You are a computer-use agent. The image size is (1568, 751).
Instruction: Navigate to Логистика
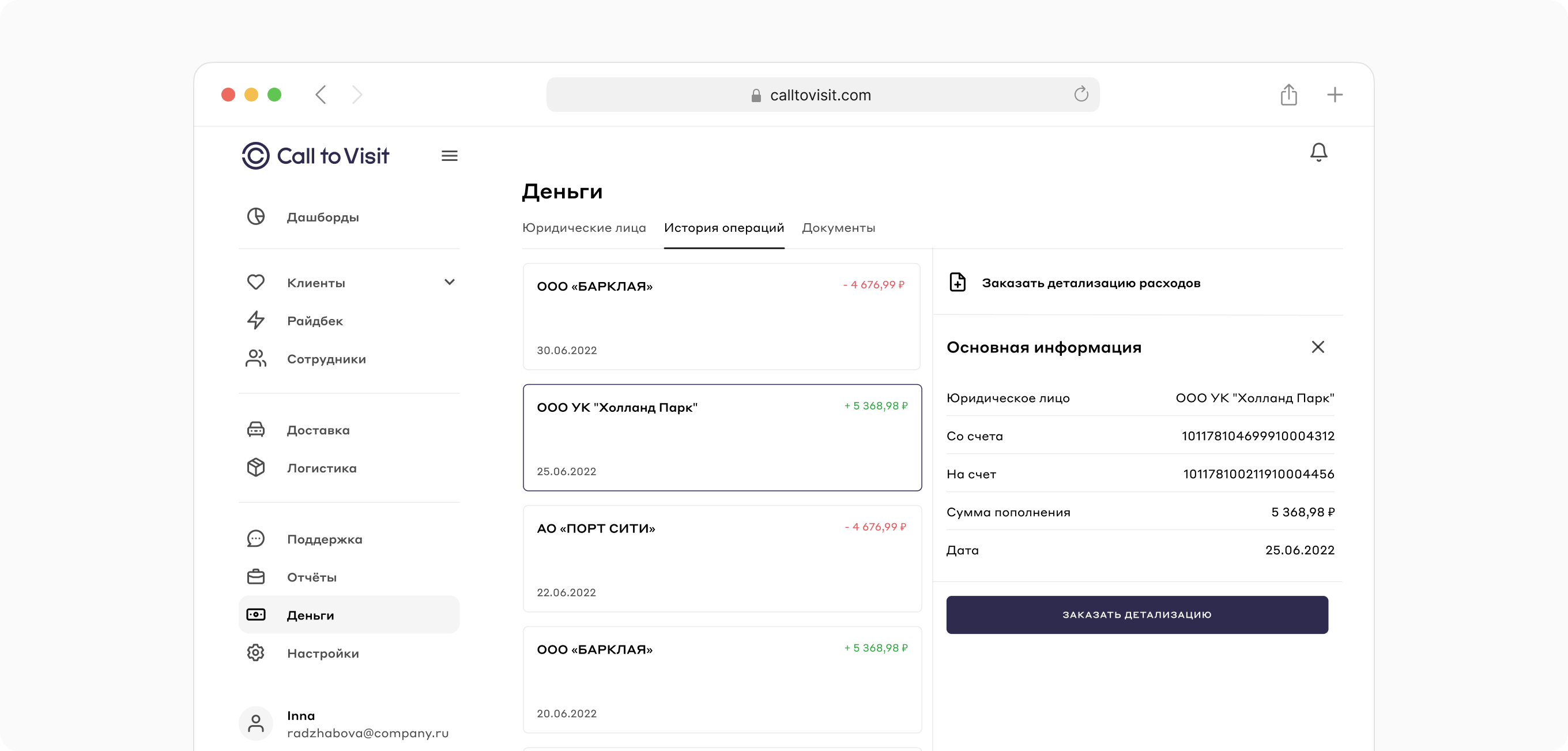[349, 468]
